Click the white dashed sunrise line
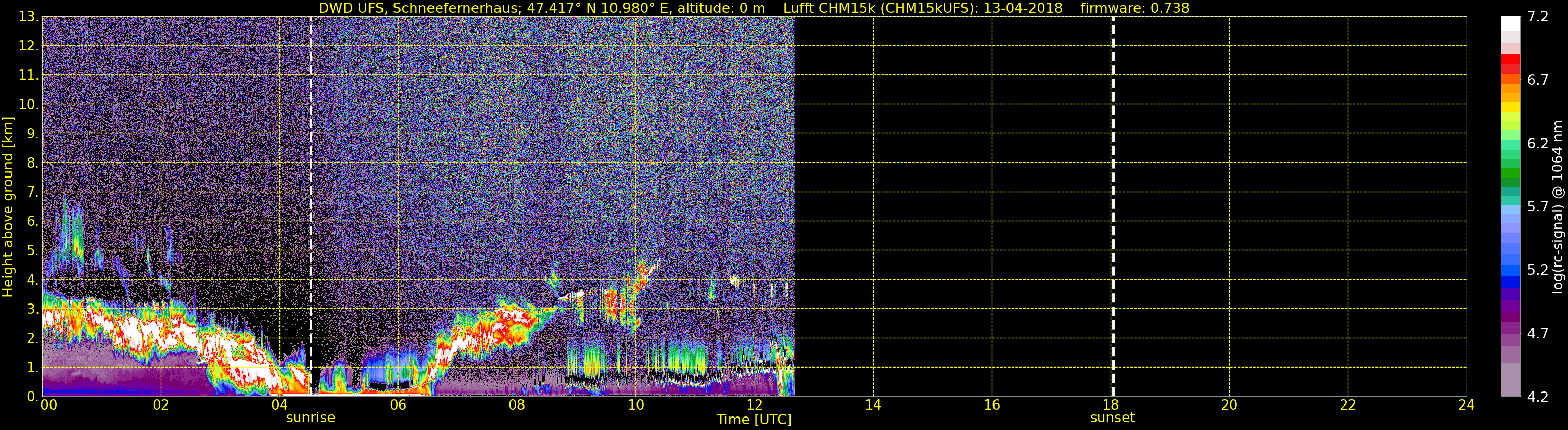Viewport: 1568px width, 430px height. pyautogui.click(x=311, y=207)
